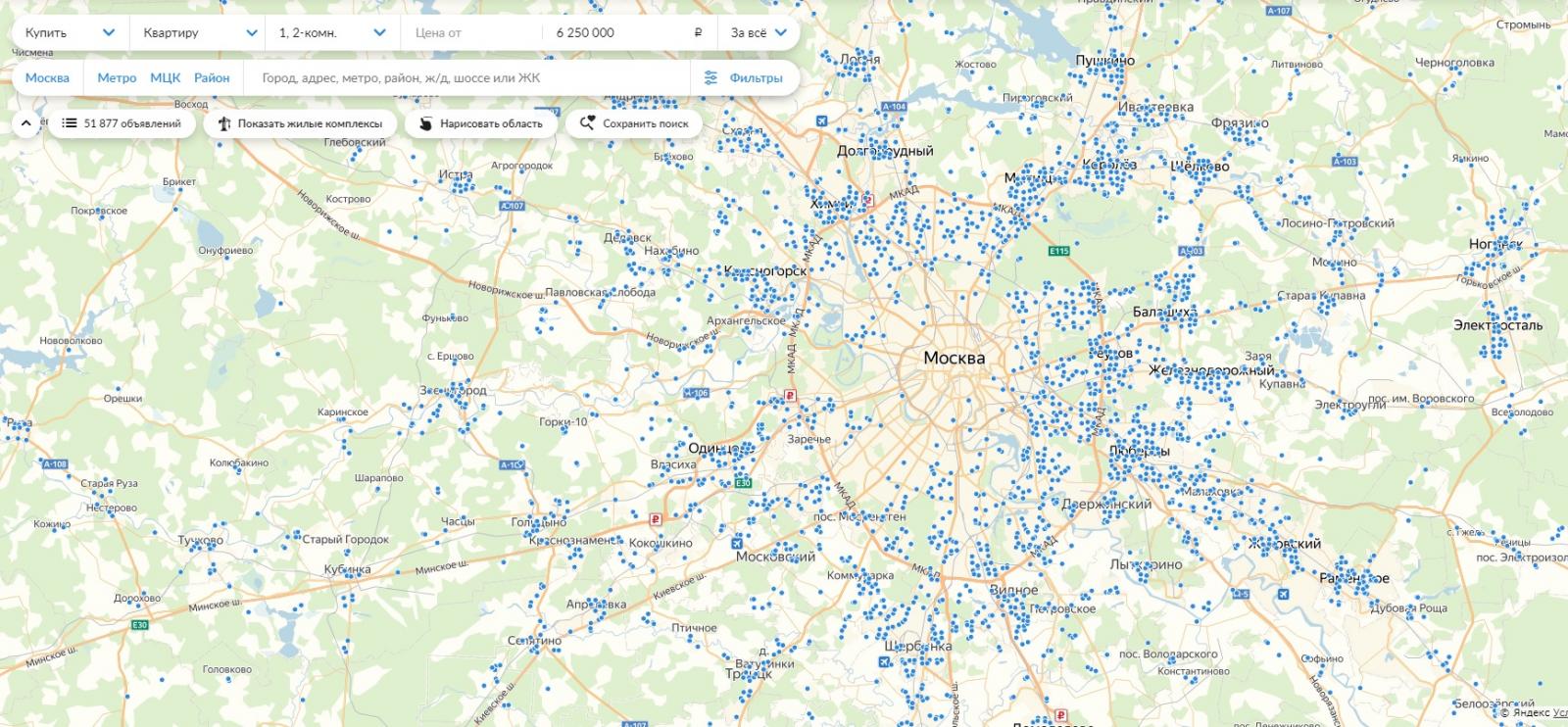Click the Видное map label
The height and width of the screenshot is (727, 1568).
pos(1014,590)
